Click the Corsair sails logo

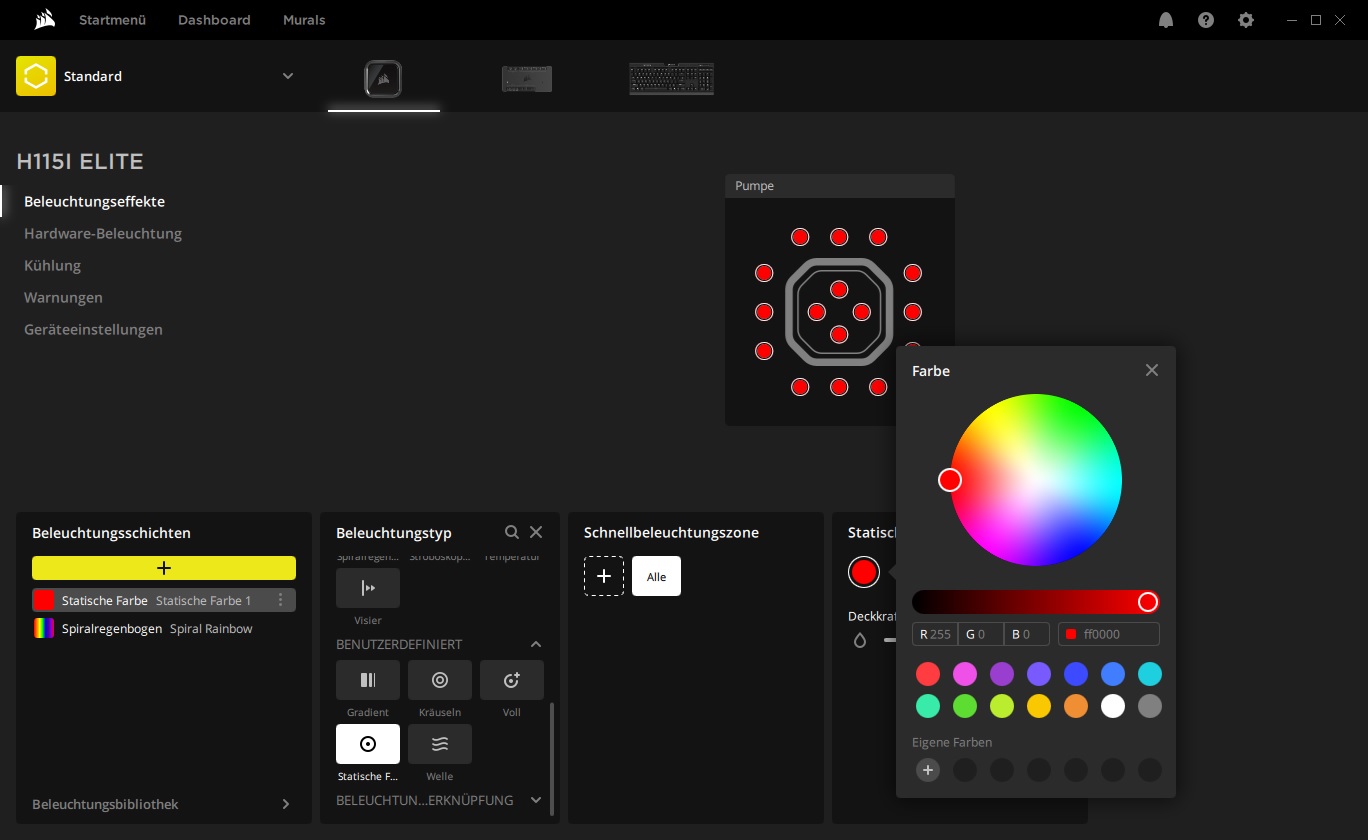tap(43, 19)
